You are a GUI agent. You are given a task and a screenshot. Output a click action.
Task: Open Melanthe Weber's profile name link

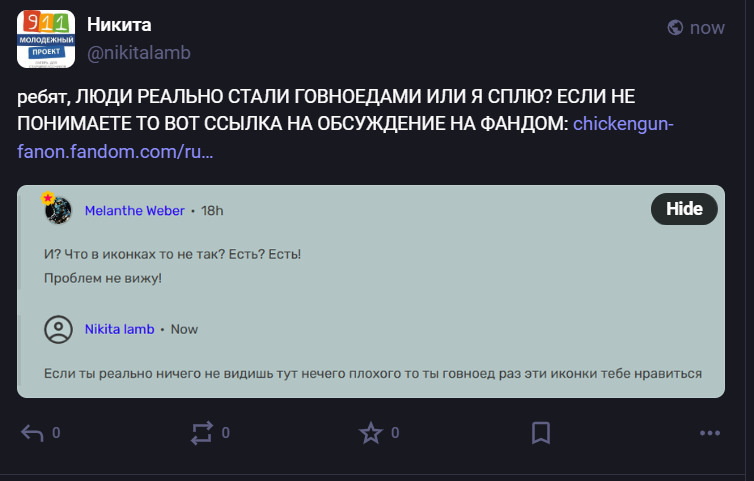pyautogui.click(x=134, y=211)
